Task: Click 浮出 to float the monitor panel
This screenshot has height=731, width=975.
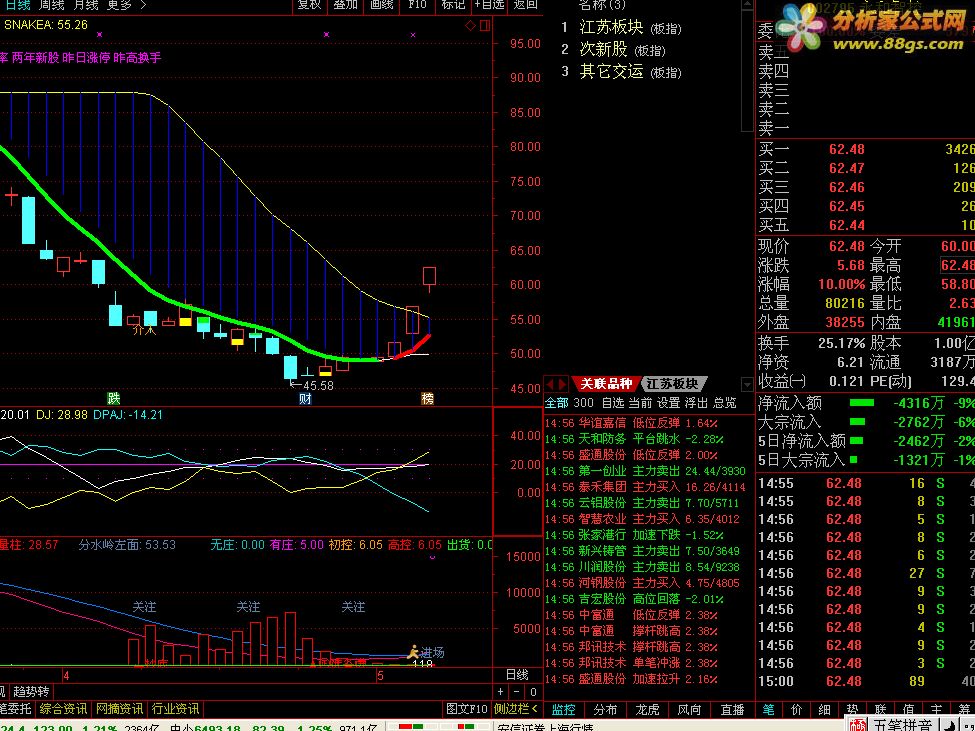Action: click(x=696, y=403)
